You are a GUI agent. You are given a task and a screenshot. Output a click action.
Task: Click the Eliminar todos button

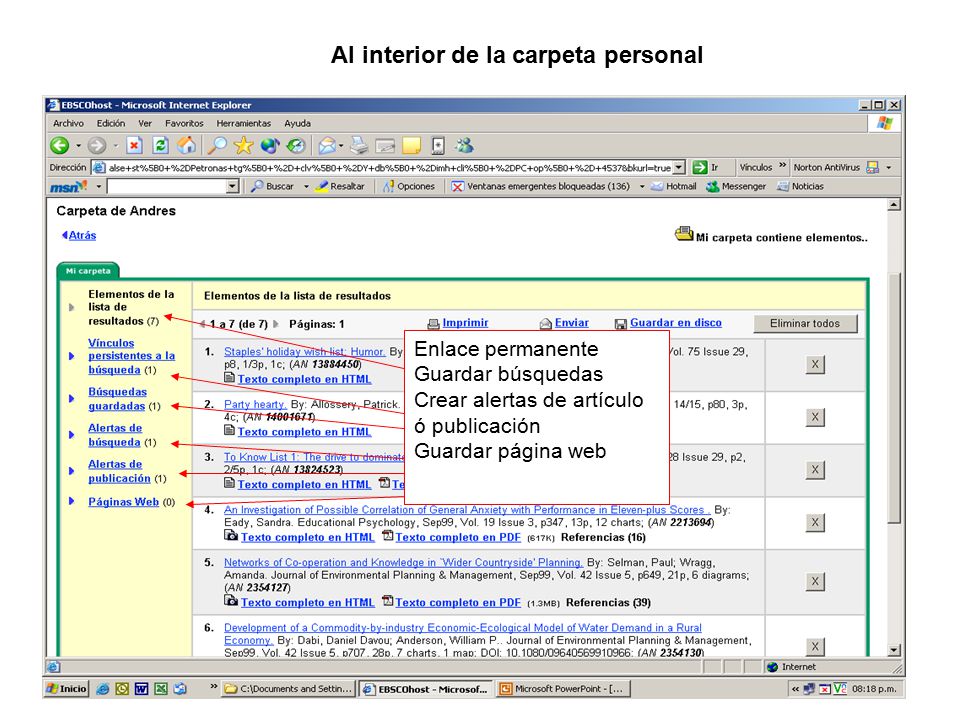pos(805,323)
